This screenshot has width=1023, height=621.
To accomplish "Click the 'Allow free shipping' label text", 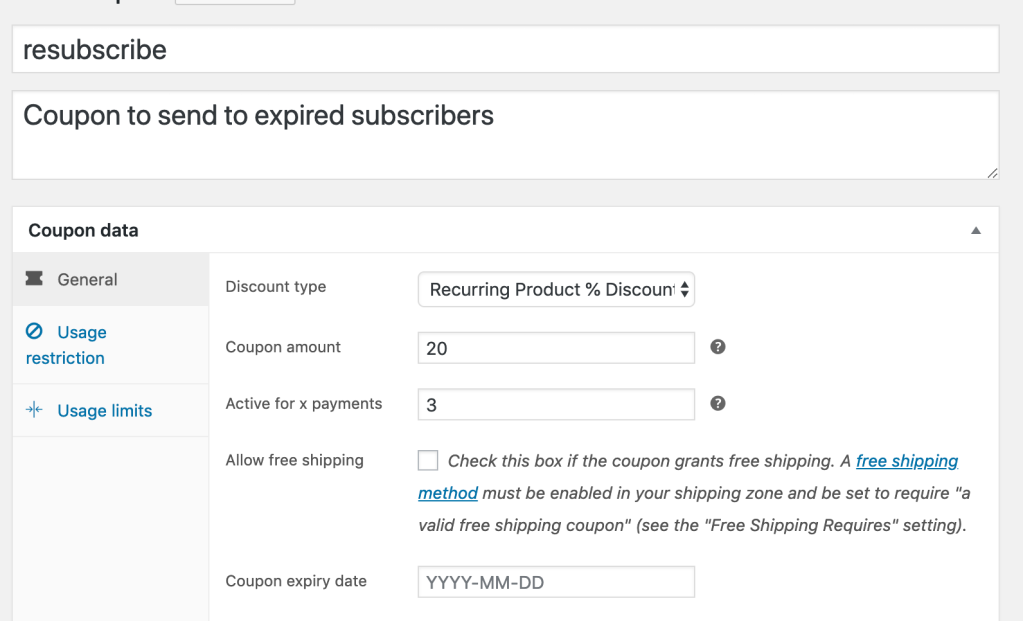I will click(295, 461).
